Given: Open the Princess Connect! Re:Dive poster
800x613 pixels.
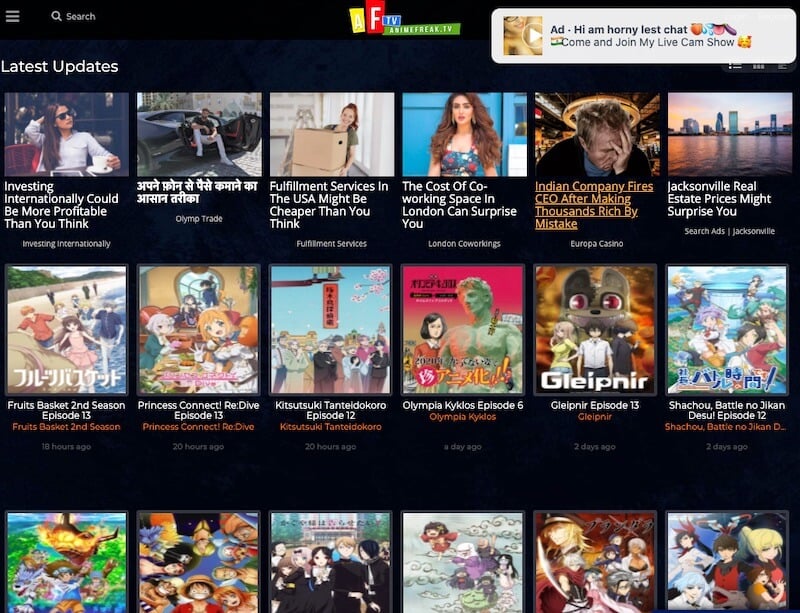Looking at the screenshot, I should pos(198,330).
